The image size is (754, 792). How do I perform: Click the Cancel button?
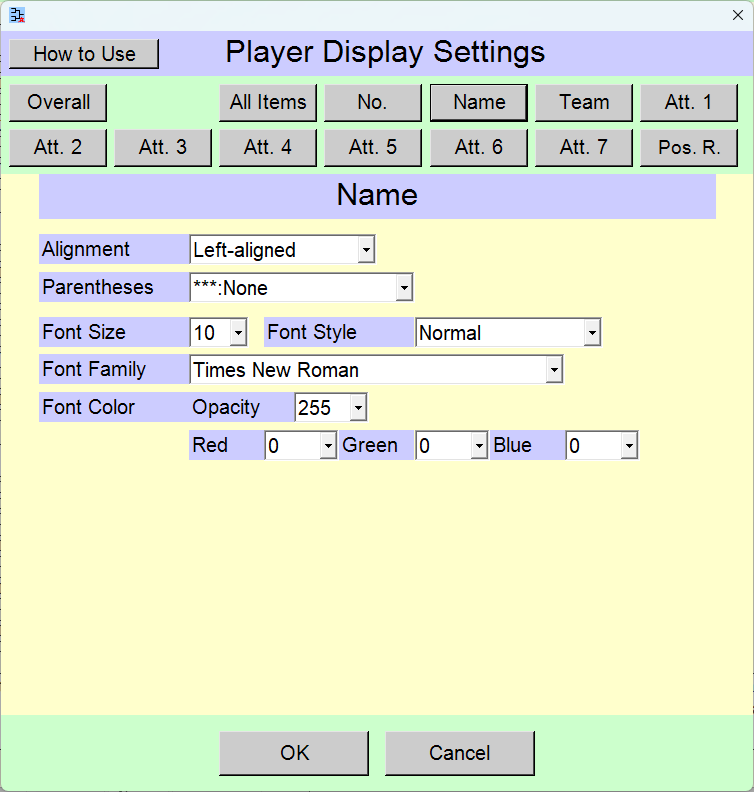[x=460, y=753]
